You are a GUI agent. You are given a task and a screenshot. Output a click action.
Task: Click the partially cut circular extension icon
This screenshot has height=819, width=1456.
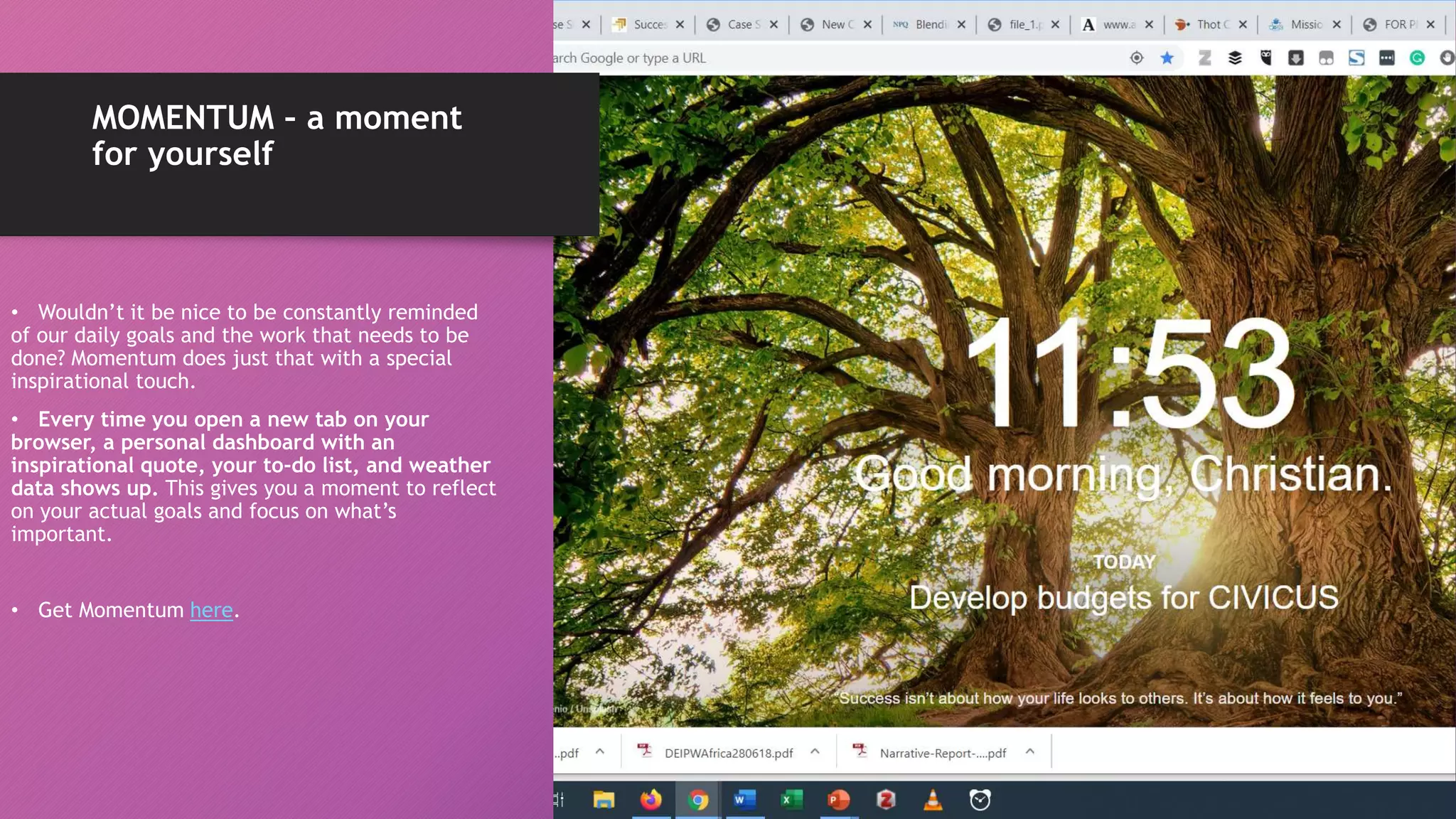1447,58
